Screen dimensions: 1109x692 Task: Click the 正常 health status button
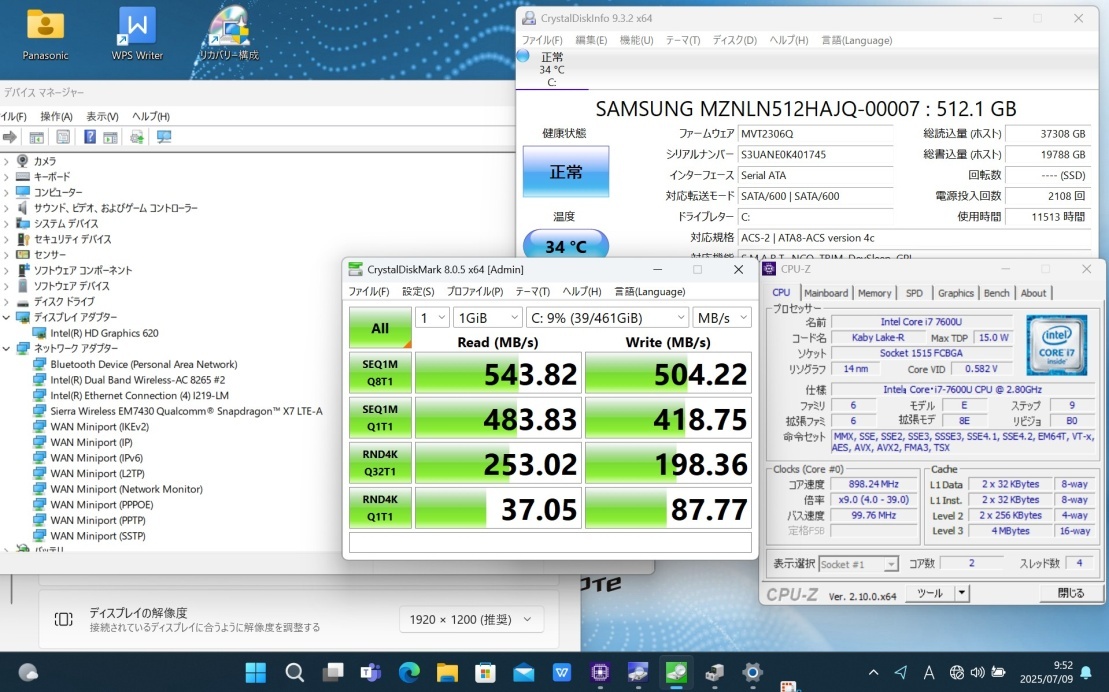(x=566, y=171)
